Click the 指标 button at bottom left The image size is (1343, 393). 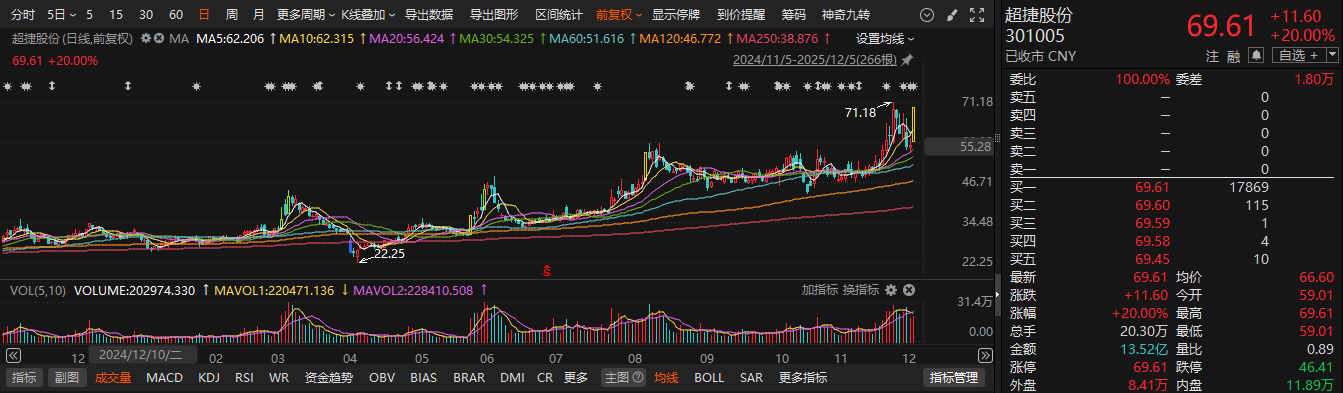click(23, 378)
